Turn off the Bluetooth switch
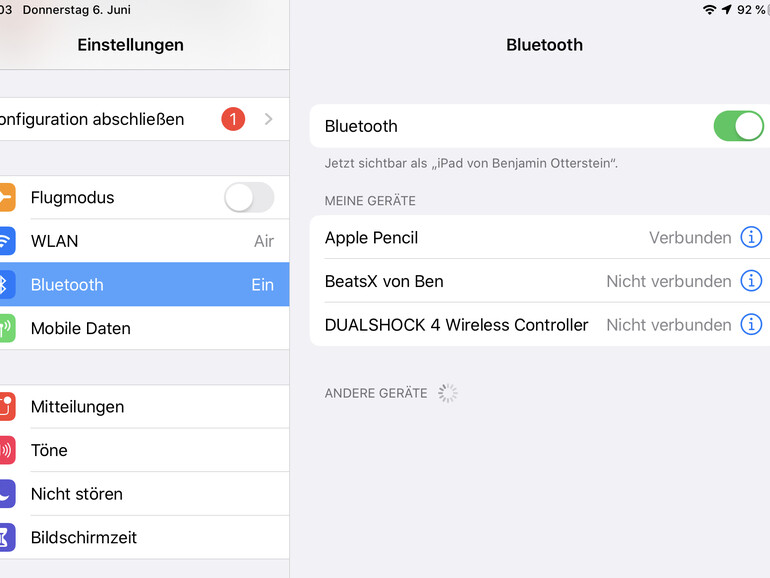 [x=738, y=126]
